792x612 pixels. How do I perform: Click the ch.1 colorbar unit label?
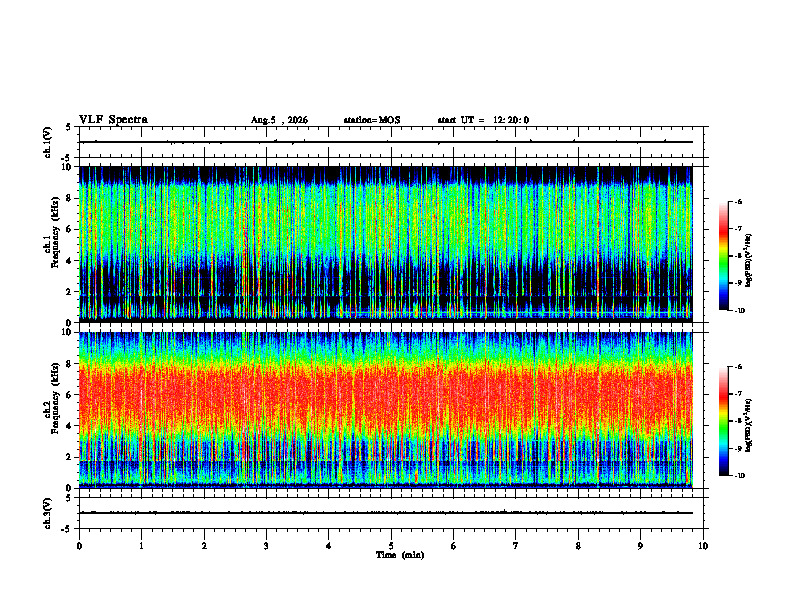pos(749,261)
